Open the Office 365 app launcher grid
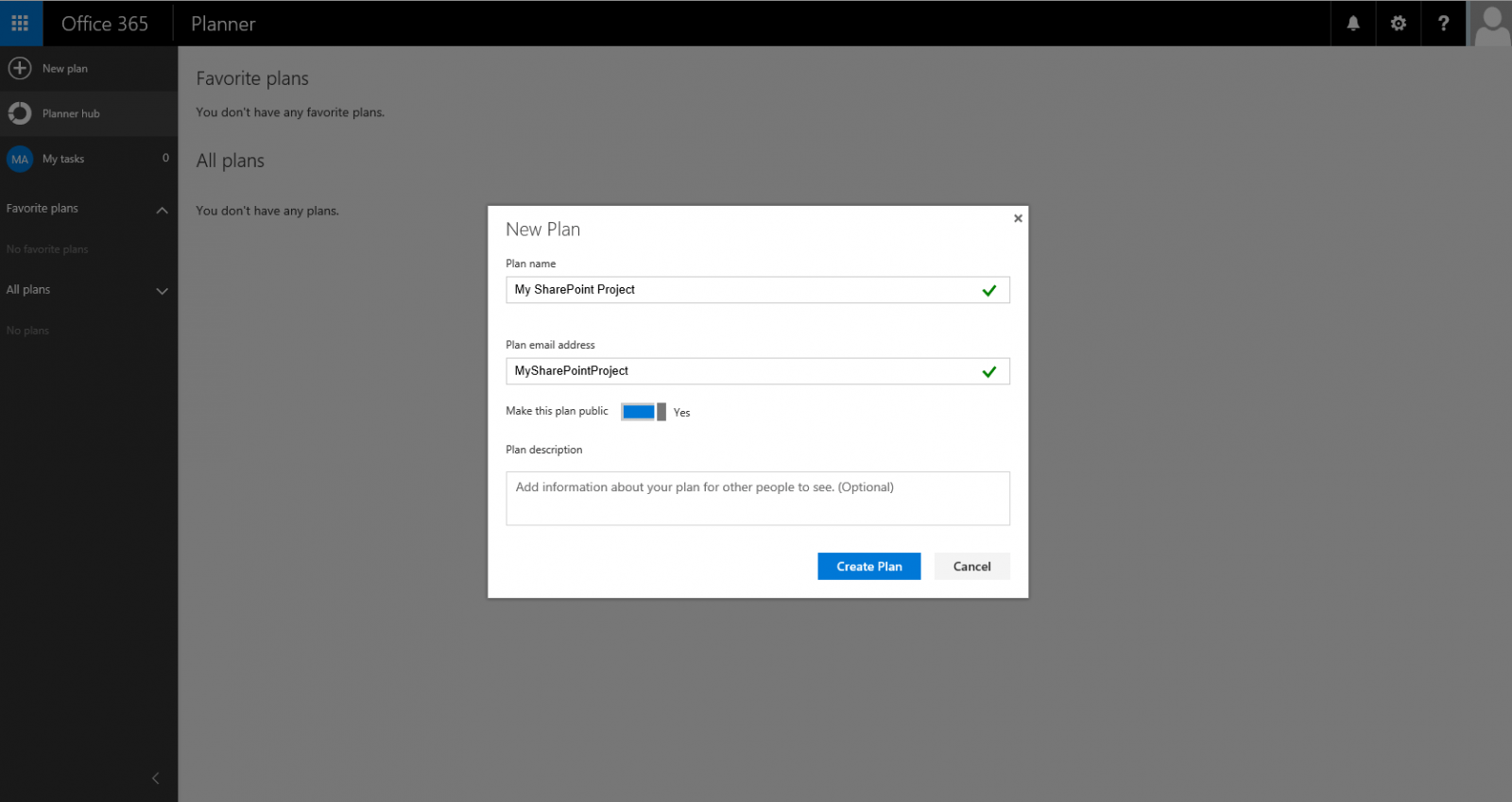 click(21, 23)
